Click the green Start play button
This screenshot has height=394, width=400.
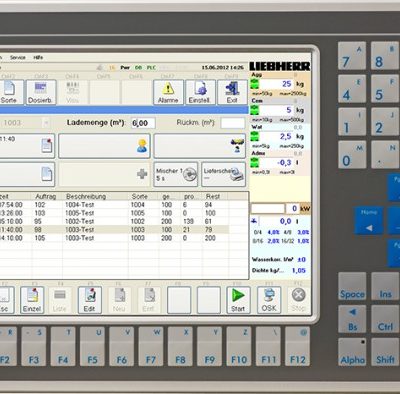point(238,300)
